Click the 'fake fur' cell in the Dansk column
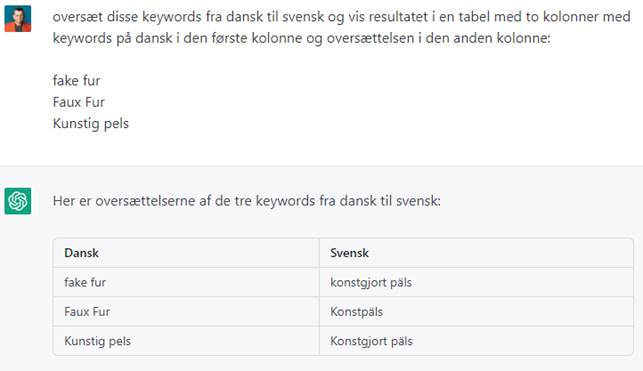Screen dimensions: 643x371 coord(186,282)
